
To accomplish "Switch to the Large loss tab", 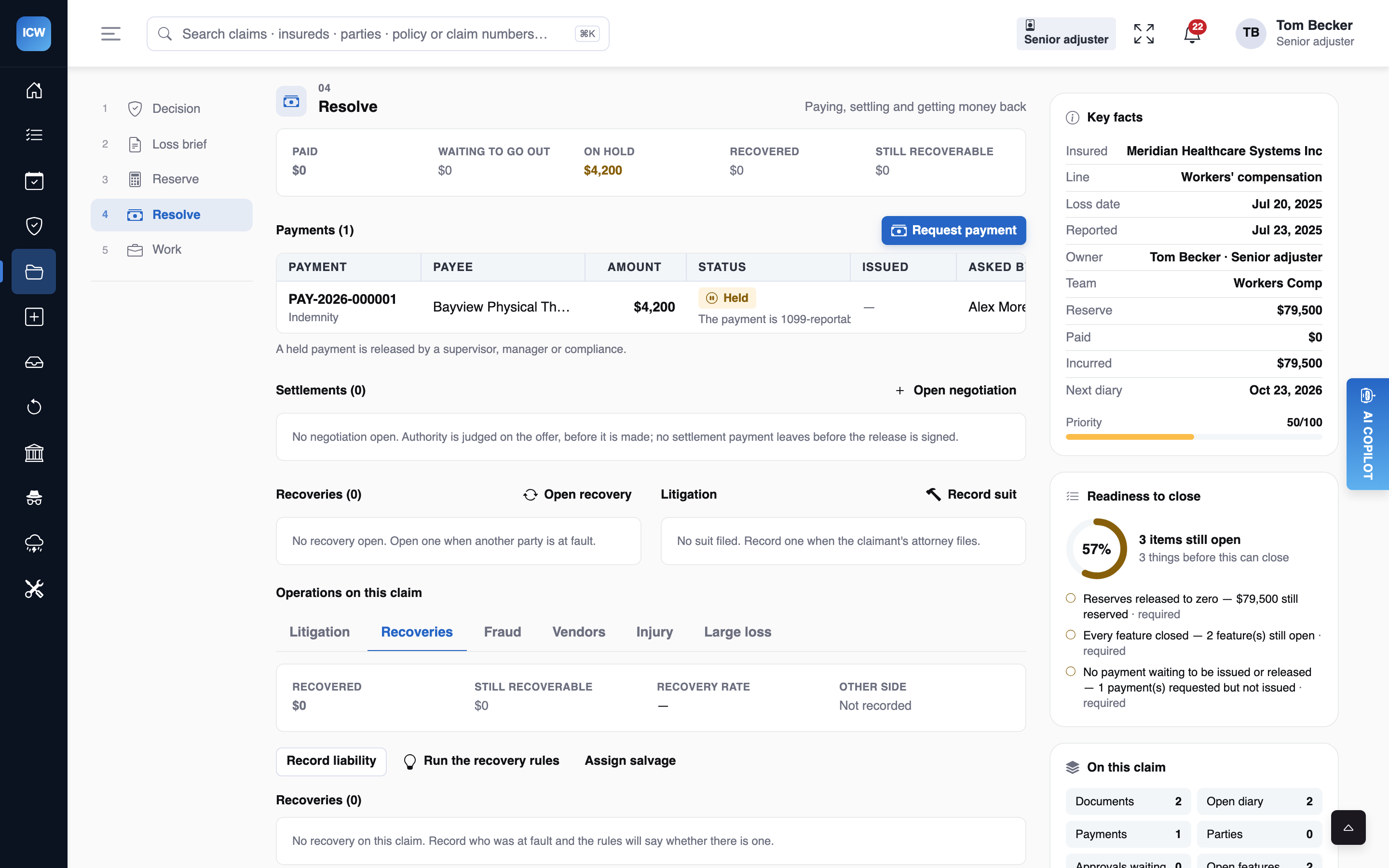I will coord(737,632).
